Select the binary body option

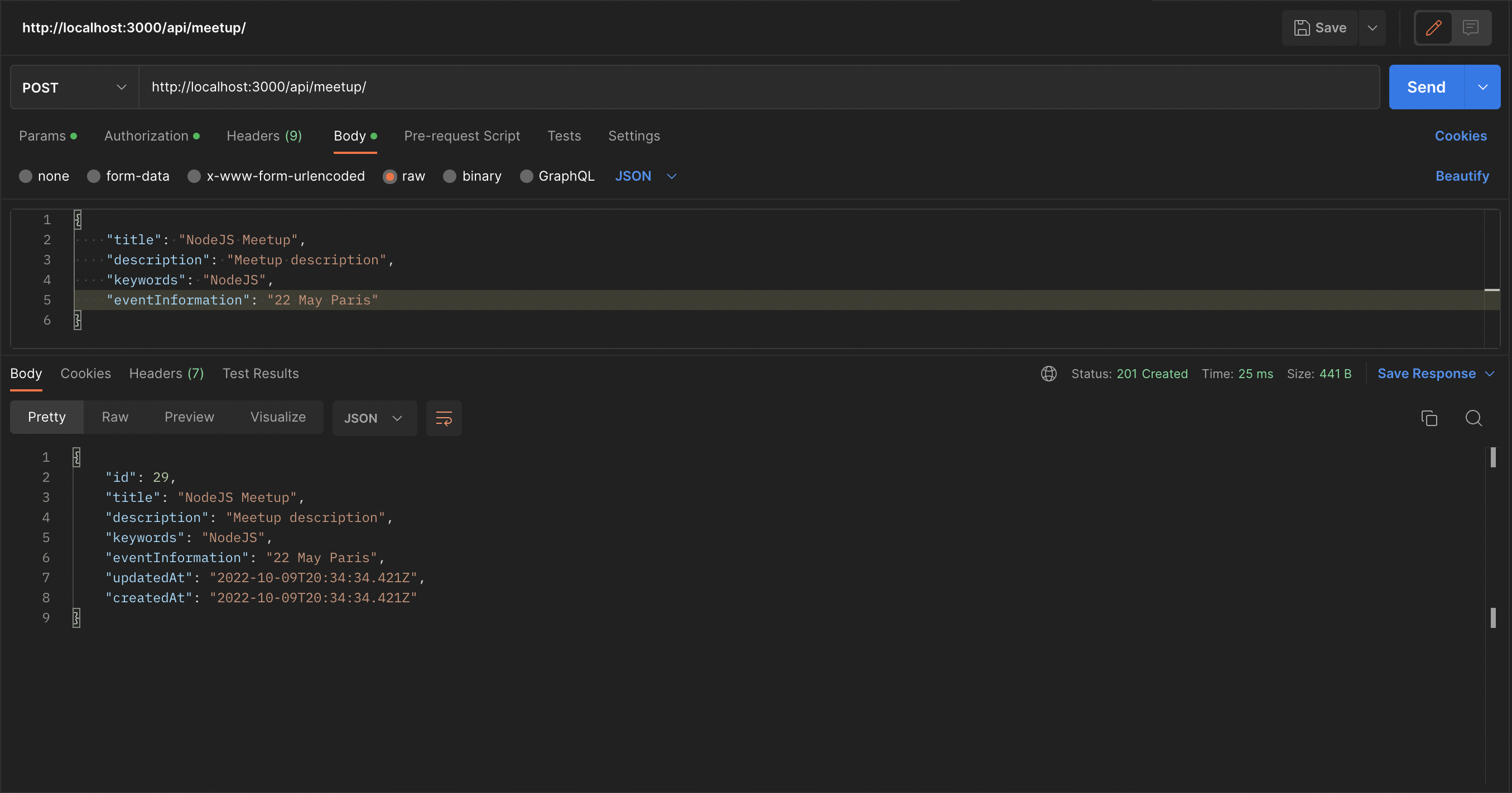tap(450, 176)
